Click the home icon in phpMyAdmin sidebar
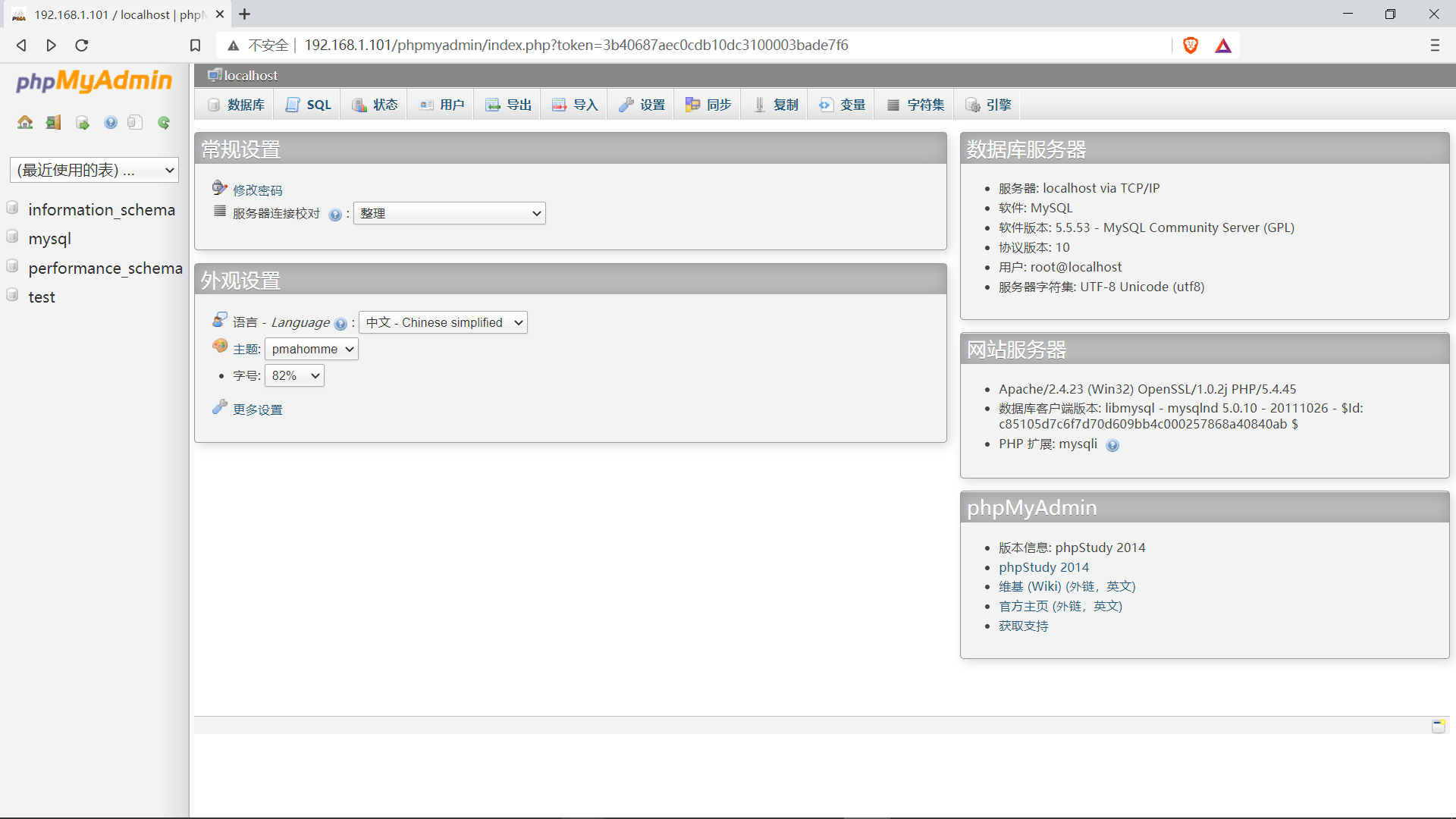The height and width of the screenshot is (819, 1456). click(25, 122)
